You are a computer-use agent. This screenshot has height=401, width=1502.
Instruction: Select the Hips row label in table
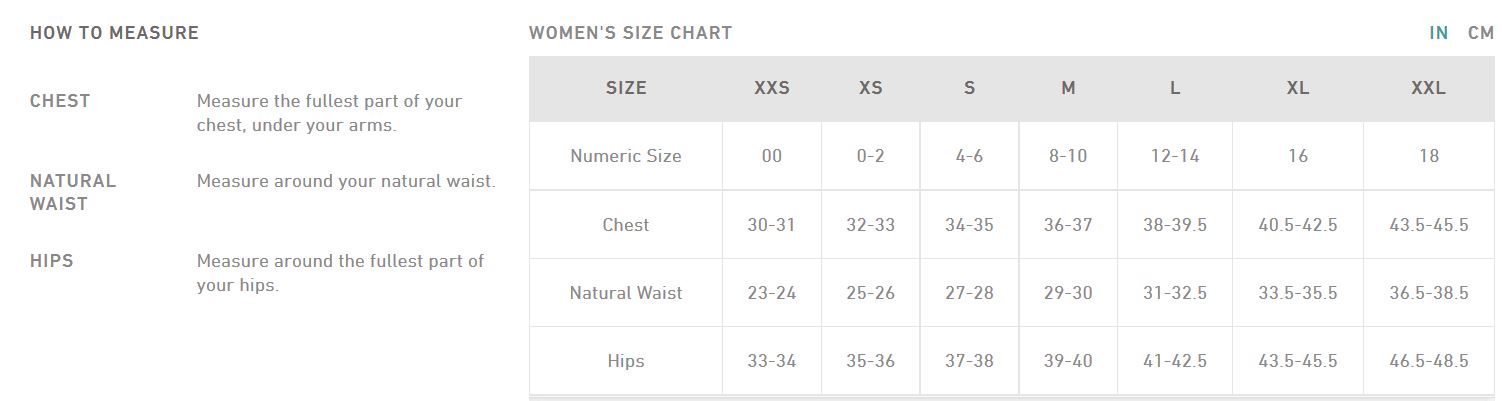[626, 361]
